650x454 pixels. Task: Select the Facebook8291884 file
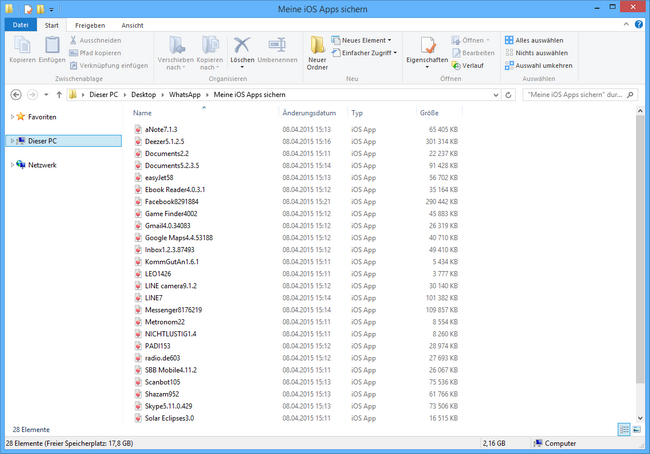(x=172, y=201)
